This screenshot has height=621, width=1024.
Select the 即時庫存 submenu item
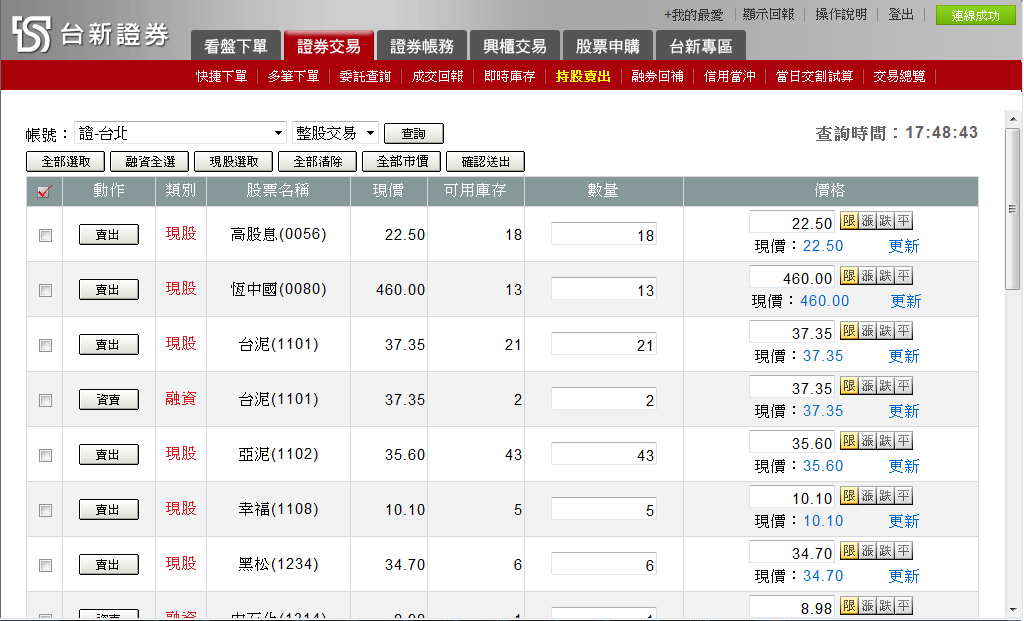[509, 76]
